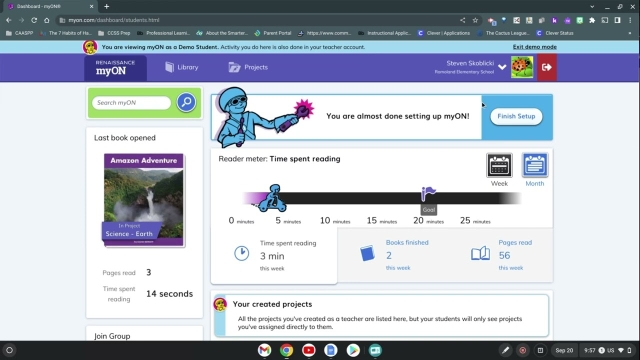Click Exit demo mode link
This screenshot has height=360, width=640.
(x=534, y=47)
